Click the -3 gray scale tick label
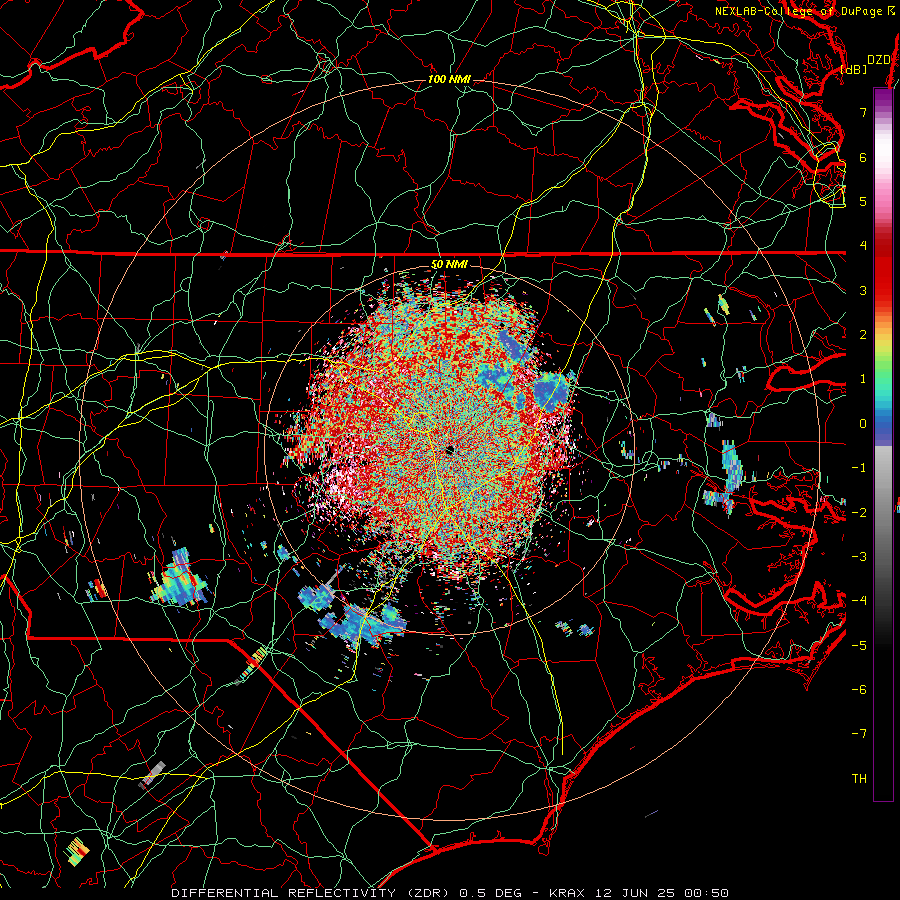Screen dimensions: 900x900 [859, 557]
